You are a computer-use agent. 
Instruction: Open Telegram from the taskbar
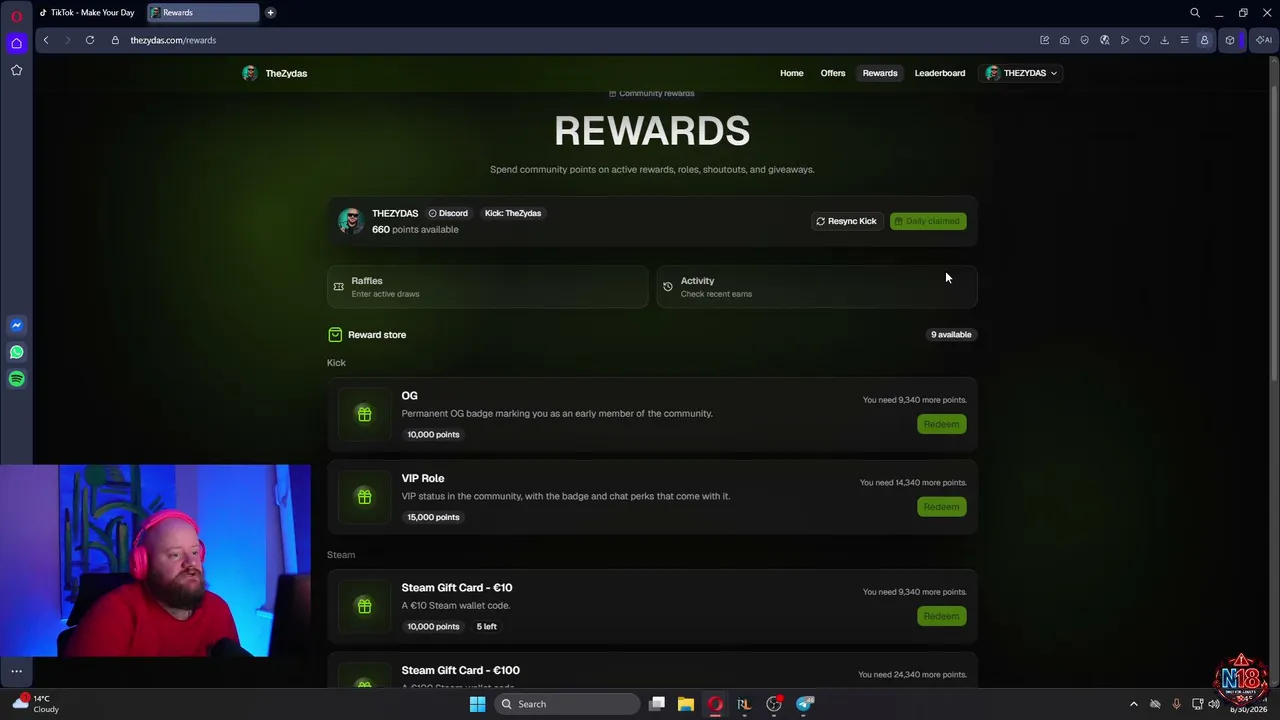(x=804, y=704)
